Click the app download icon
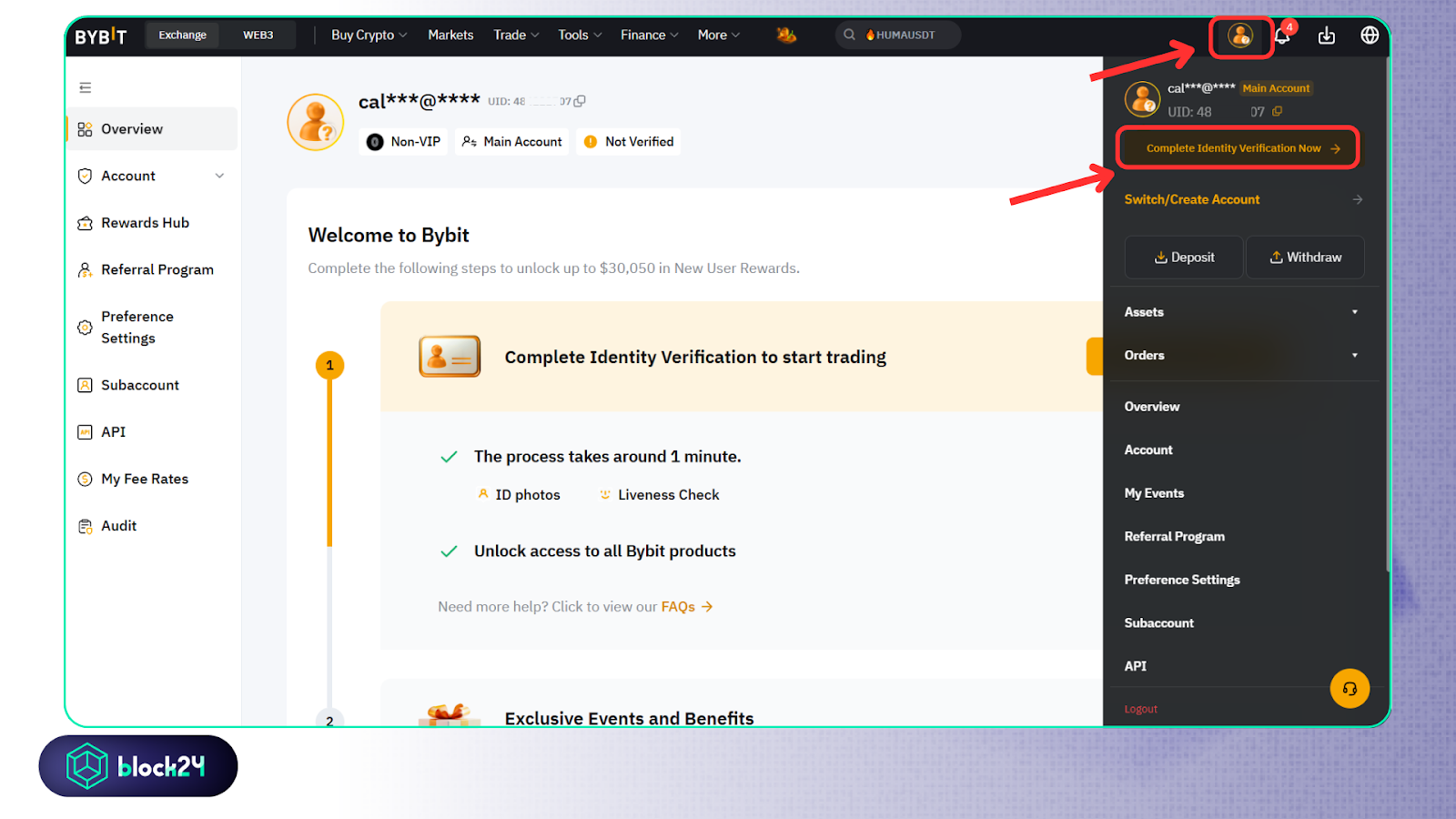The width and height of the screenshot is (1456, 819). click(1327, 35)
